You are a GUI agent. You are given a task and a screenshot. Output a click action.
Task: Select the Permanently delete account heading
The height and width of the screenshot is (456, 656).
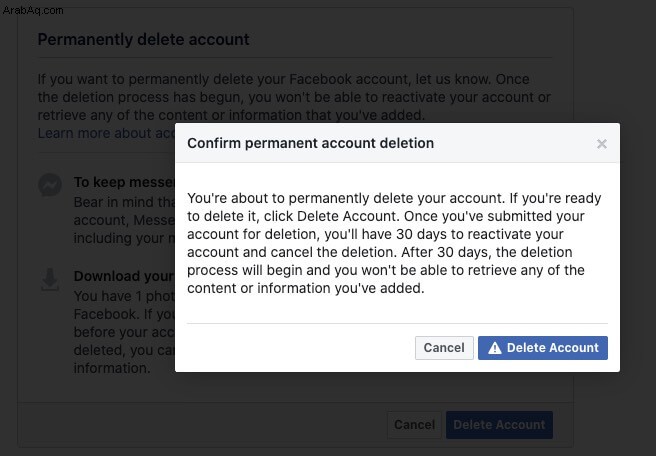144,39
